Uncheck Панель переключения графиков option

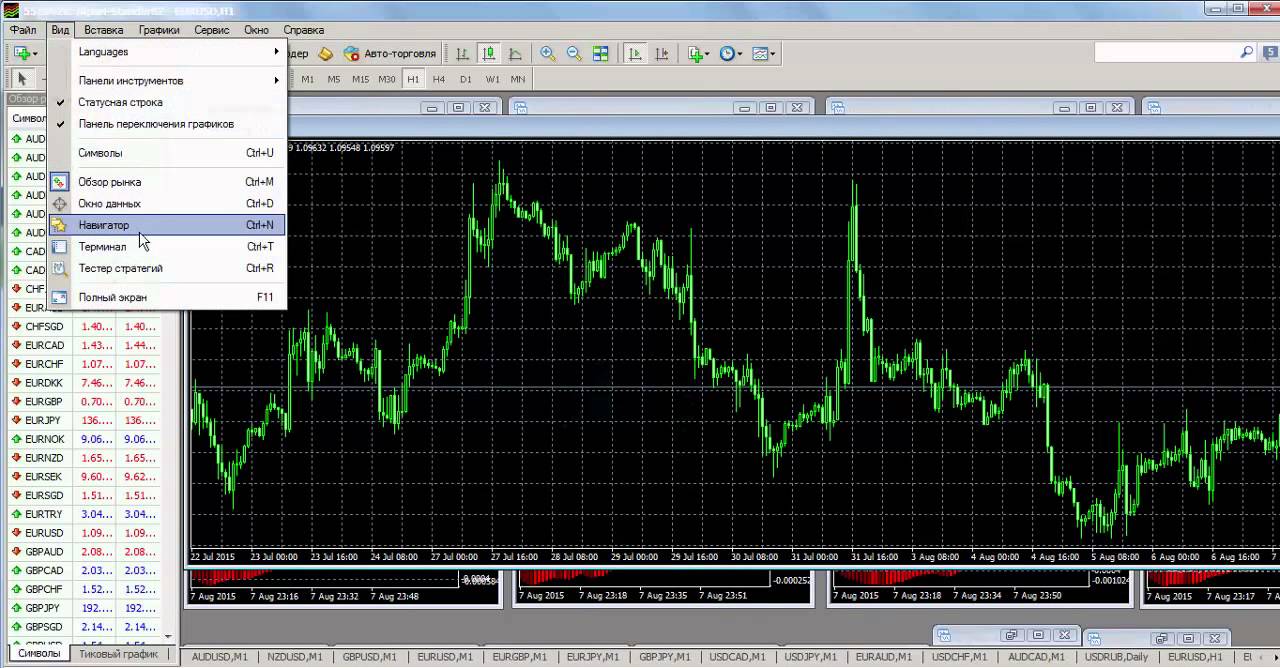[x=168, y=125]
